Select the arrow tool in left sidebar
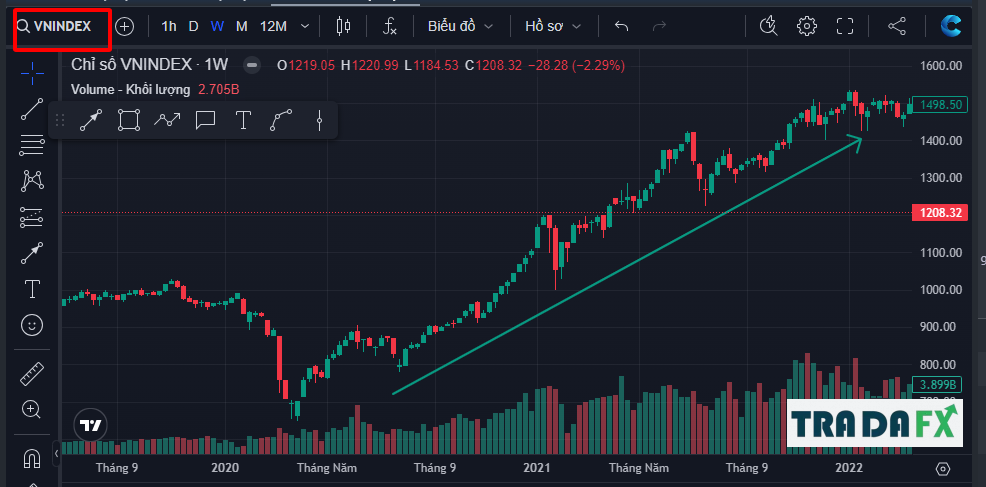 (x=32, y=254)
